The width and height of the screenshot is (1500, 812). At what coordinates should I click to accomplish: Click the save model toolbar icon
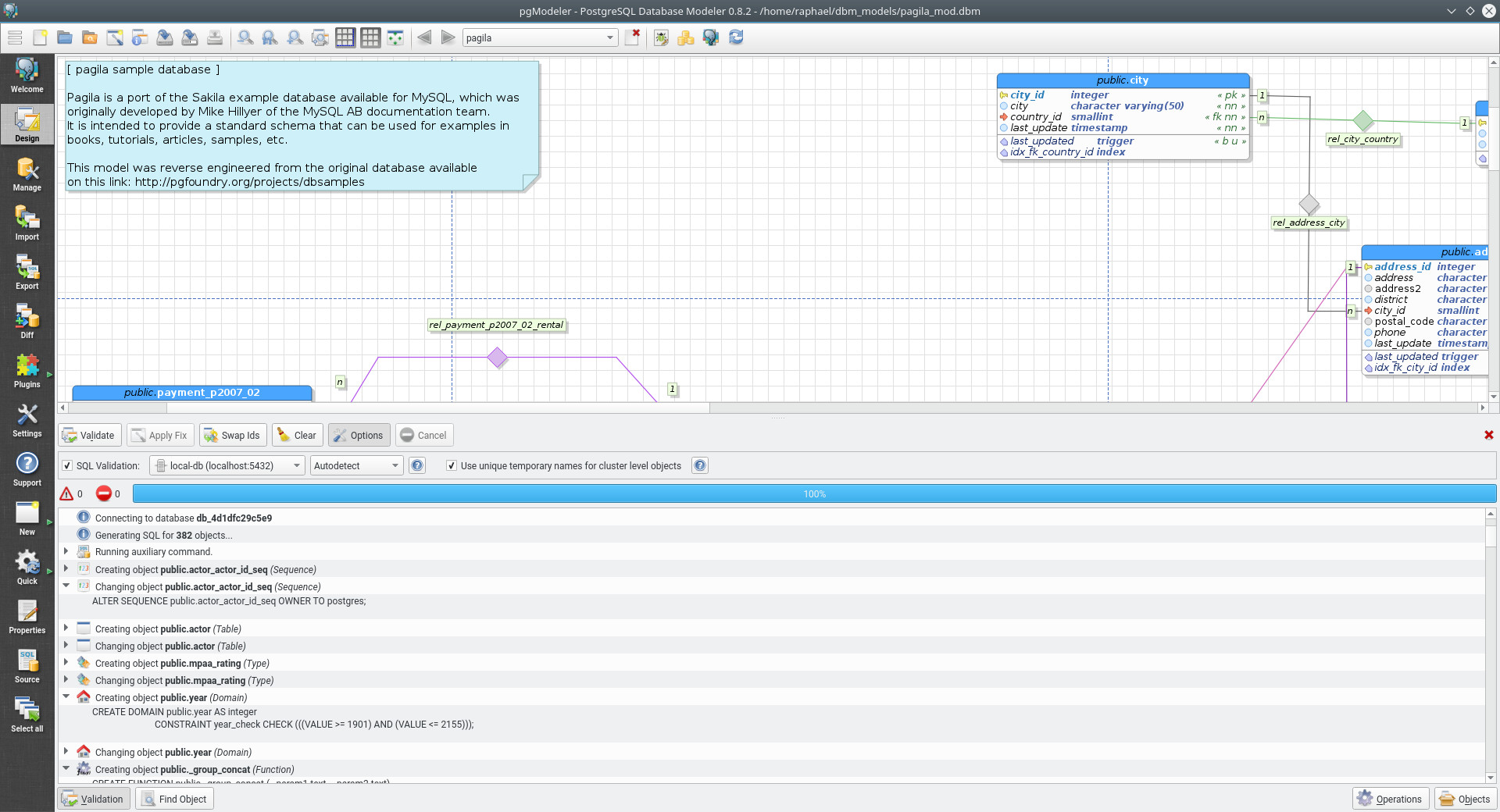165,37
